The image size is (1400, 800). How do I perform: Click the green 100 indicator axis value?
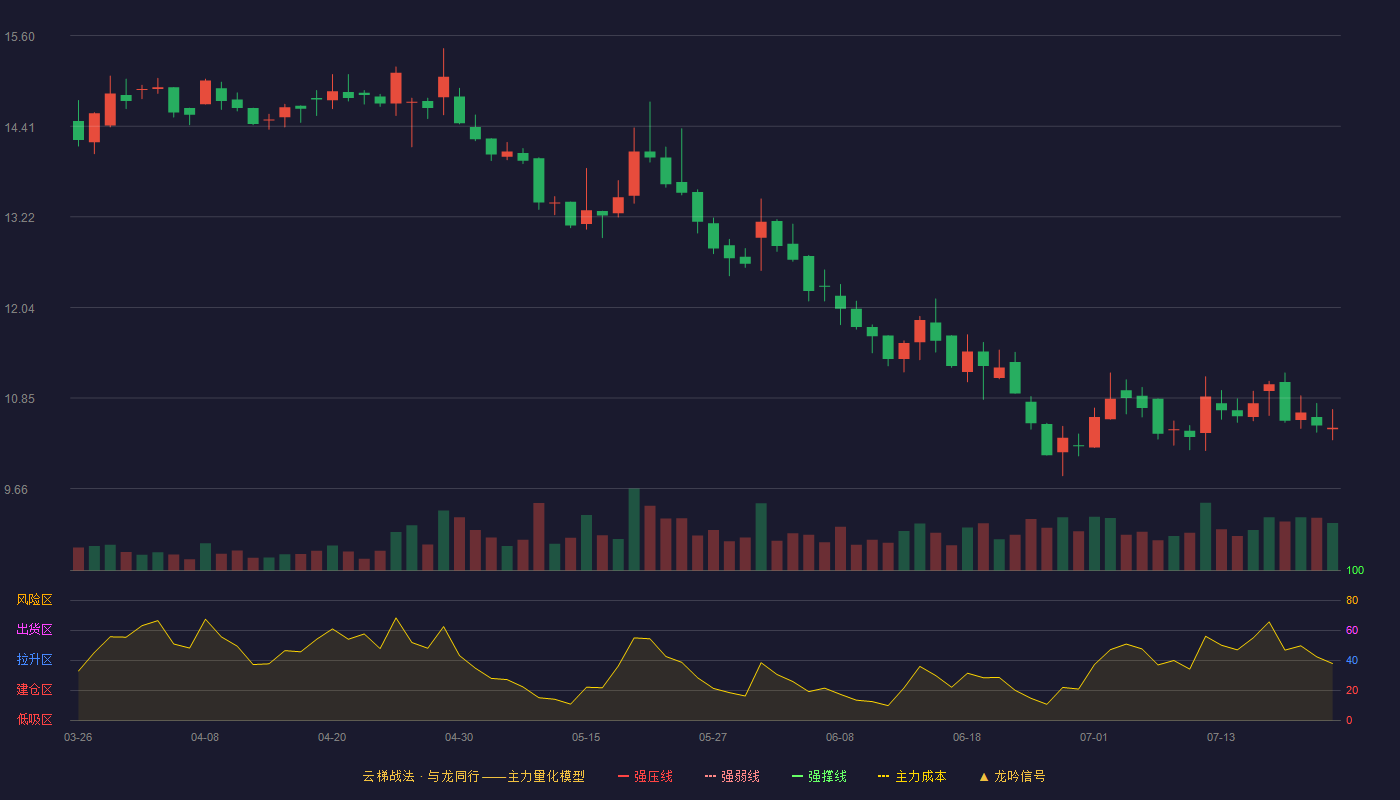[1355, 570]
